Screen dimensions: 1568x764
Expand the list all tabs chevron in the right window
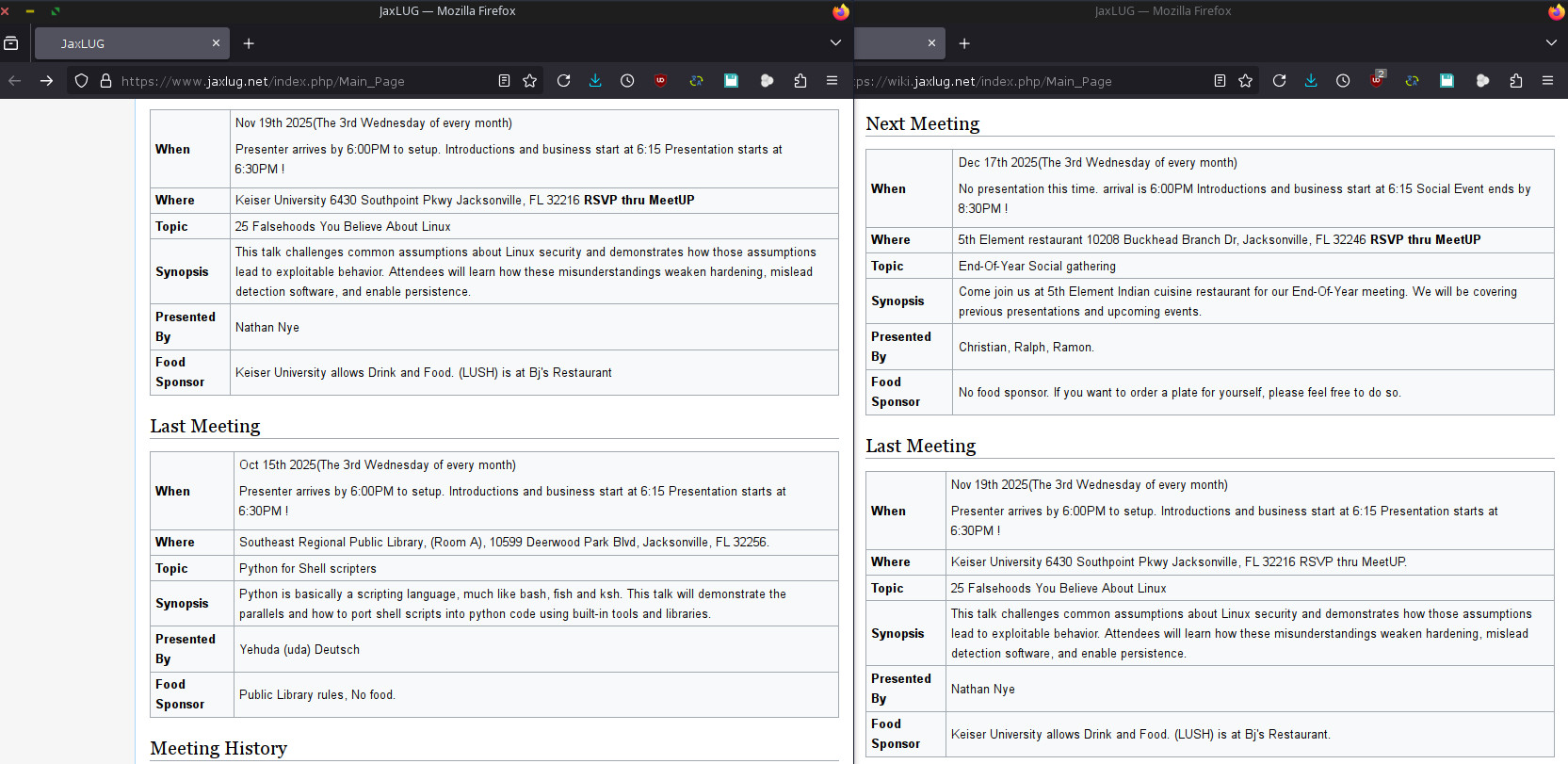click(x=1551, y=42)
